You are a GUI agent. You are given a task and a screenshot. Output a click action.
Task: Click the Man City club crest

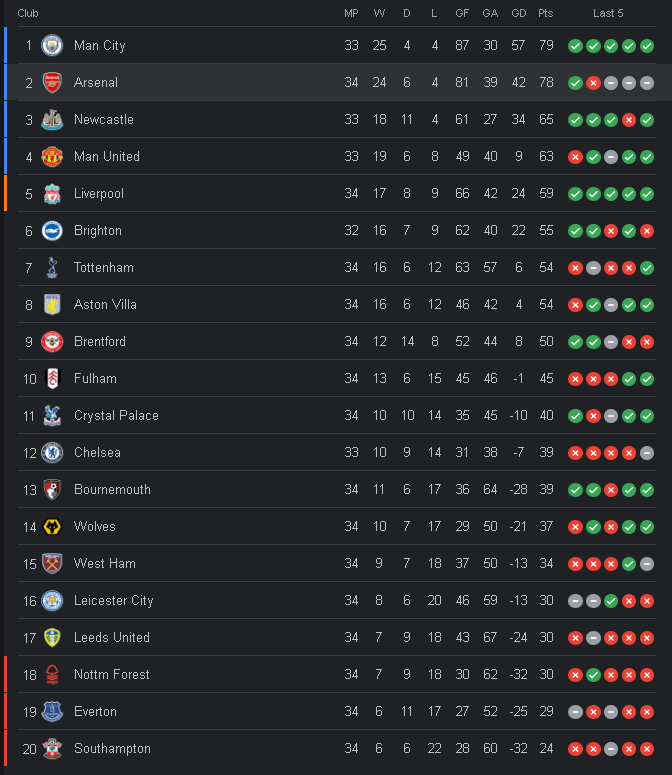coord(52,45)
